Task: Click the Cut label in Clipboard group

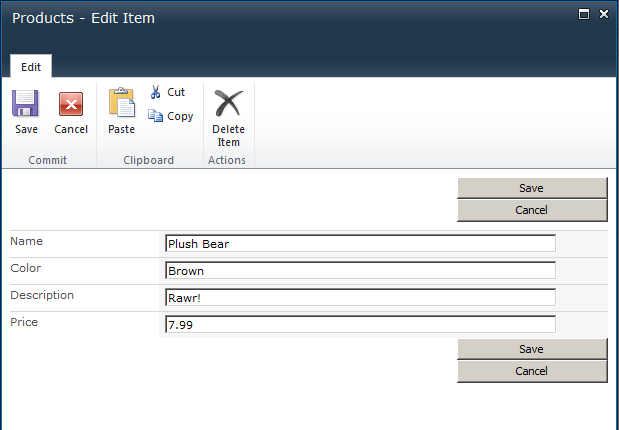Action: (176, 92)
